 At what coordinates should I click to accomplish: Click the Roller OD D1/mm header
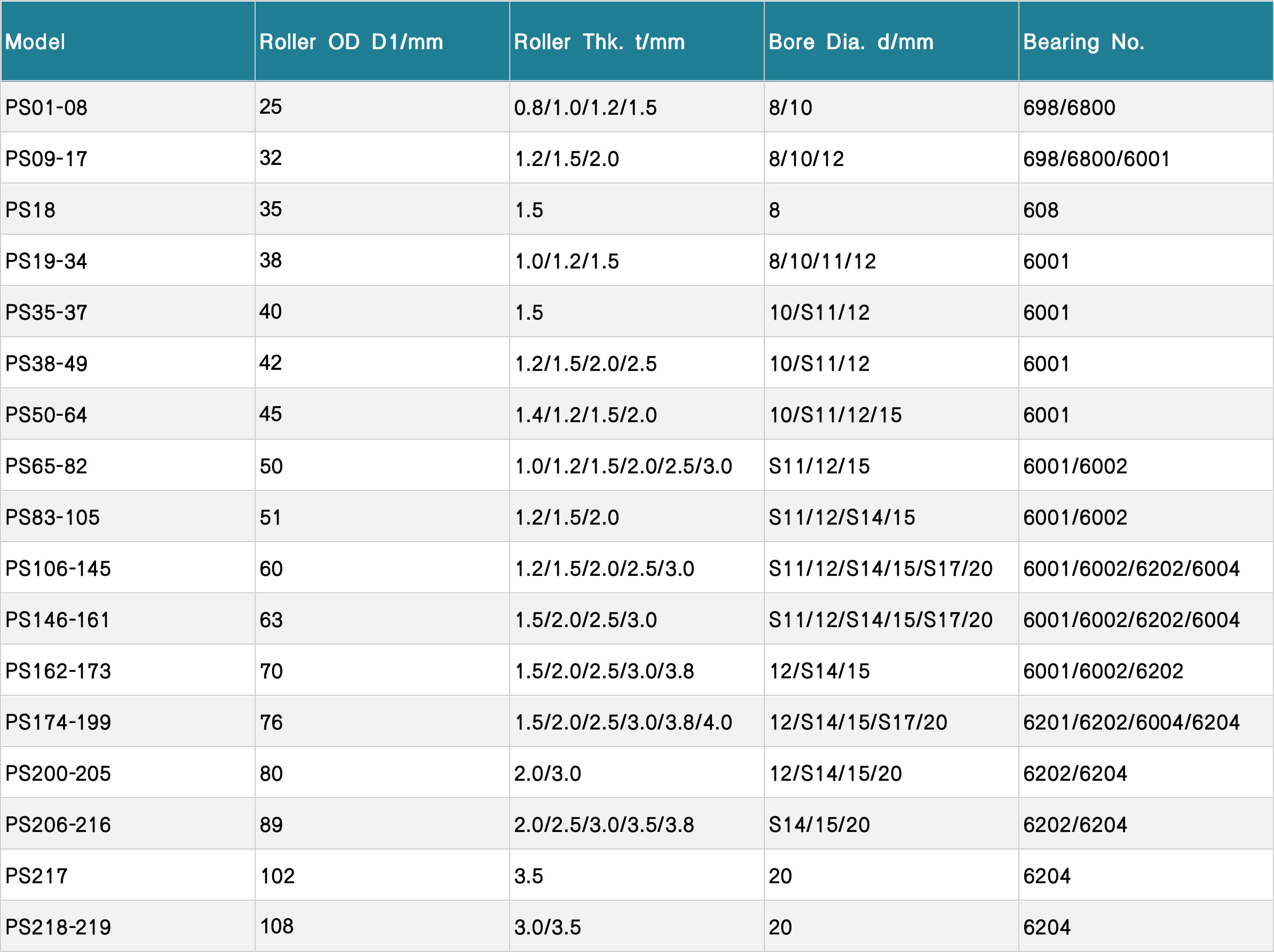[351, 42]
